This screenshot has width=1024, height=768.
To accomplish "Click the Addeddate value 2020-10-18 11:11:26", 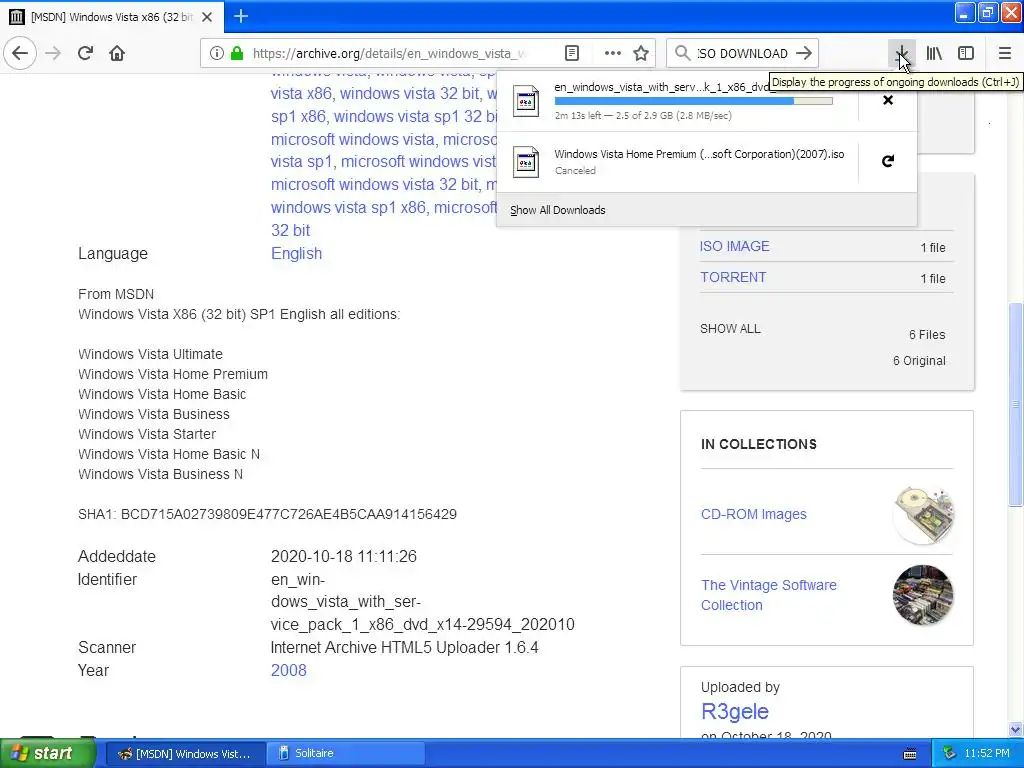I will 344,556.
